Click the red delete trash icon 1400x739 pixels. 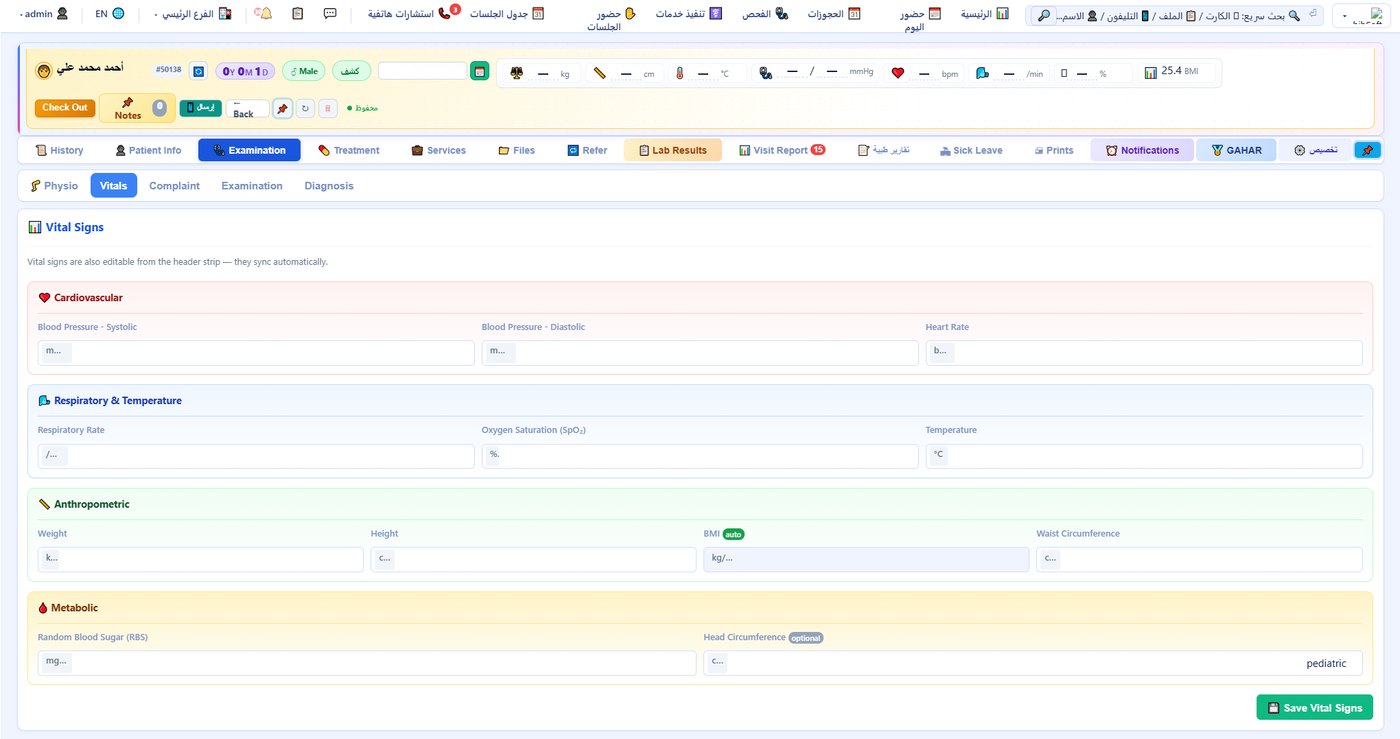tap(328, 108)
